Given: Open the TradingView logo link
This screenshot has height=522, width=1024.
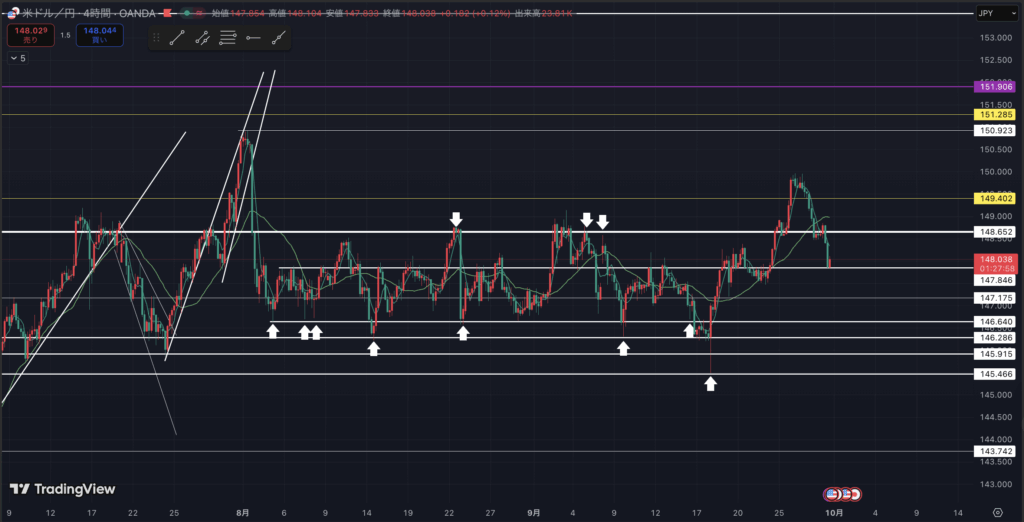Looking at the screenshot, I should [62, 489].
